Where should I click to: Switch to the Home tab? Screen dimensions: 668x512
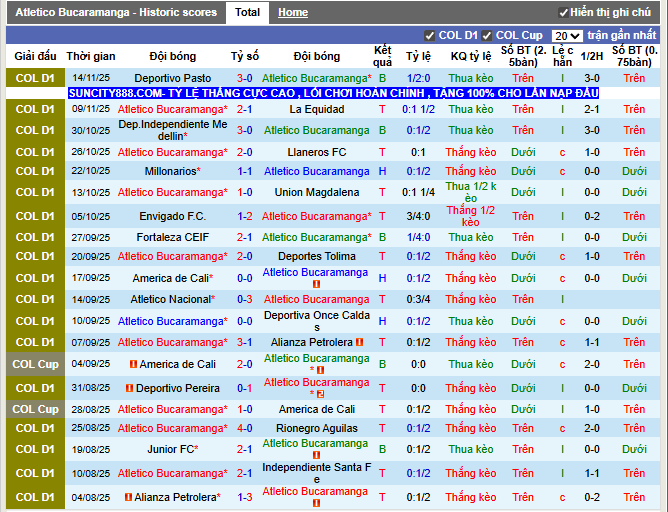pos(293,12)
